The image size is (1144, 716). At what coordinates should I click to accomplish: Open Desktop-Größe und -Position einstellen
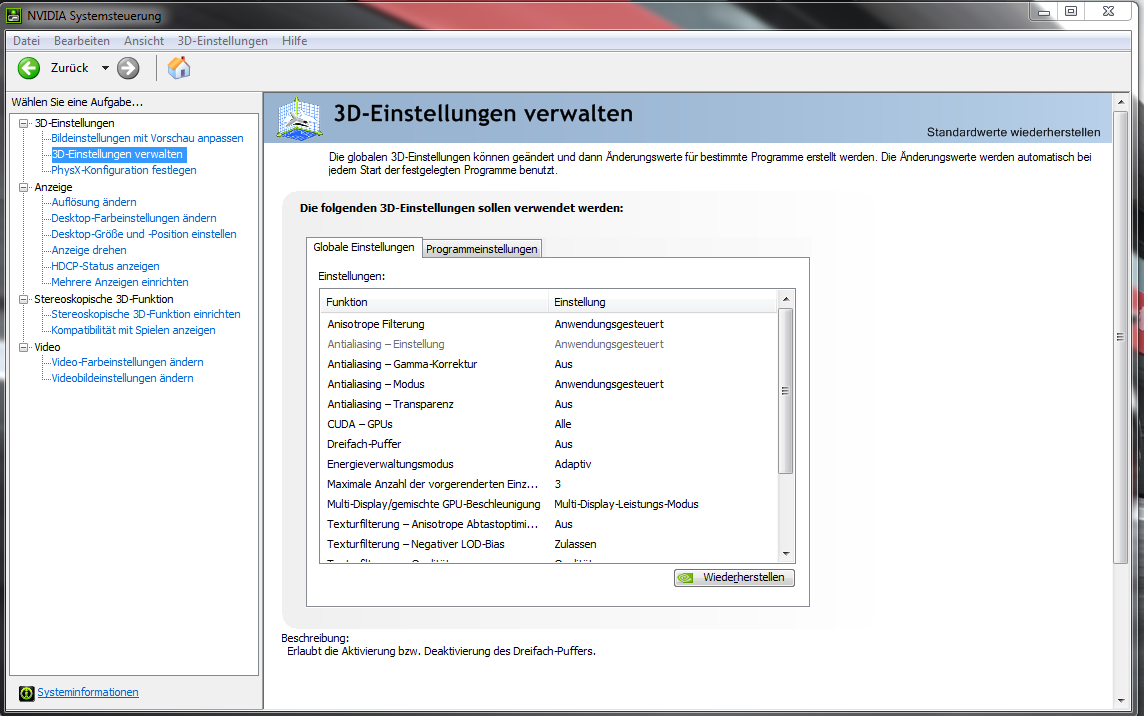click(144, 234)
